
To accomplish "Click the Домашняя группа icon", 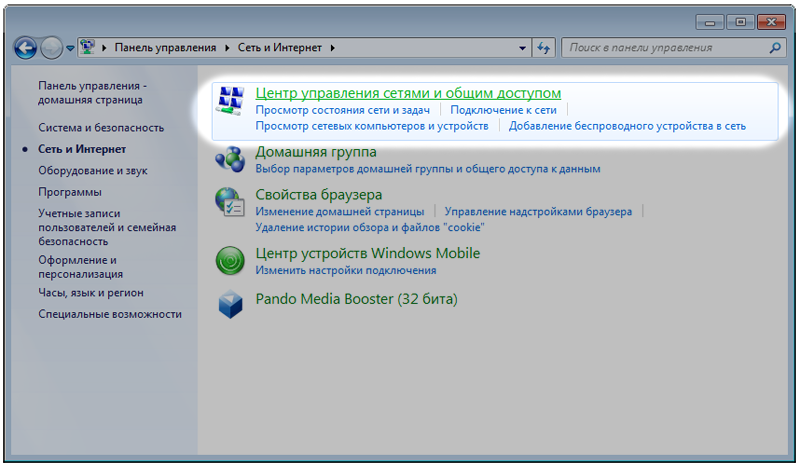I will 231,159.
